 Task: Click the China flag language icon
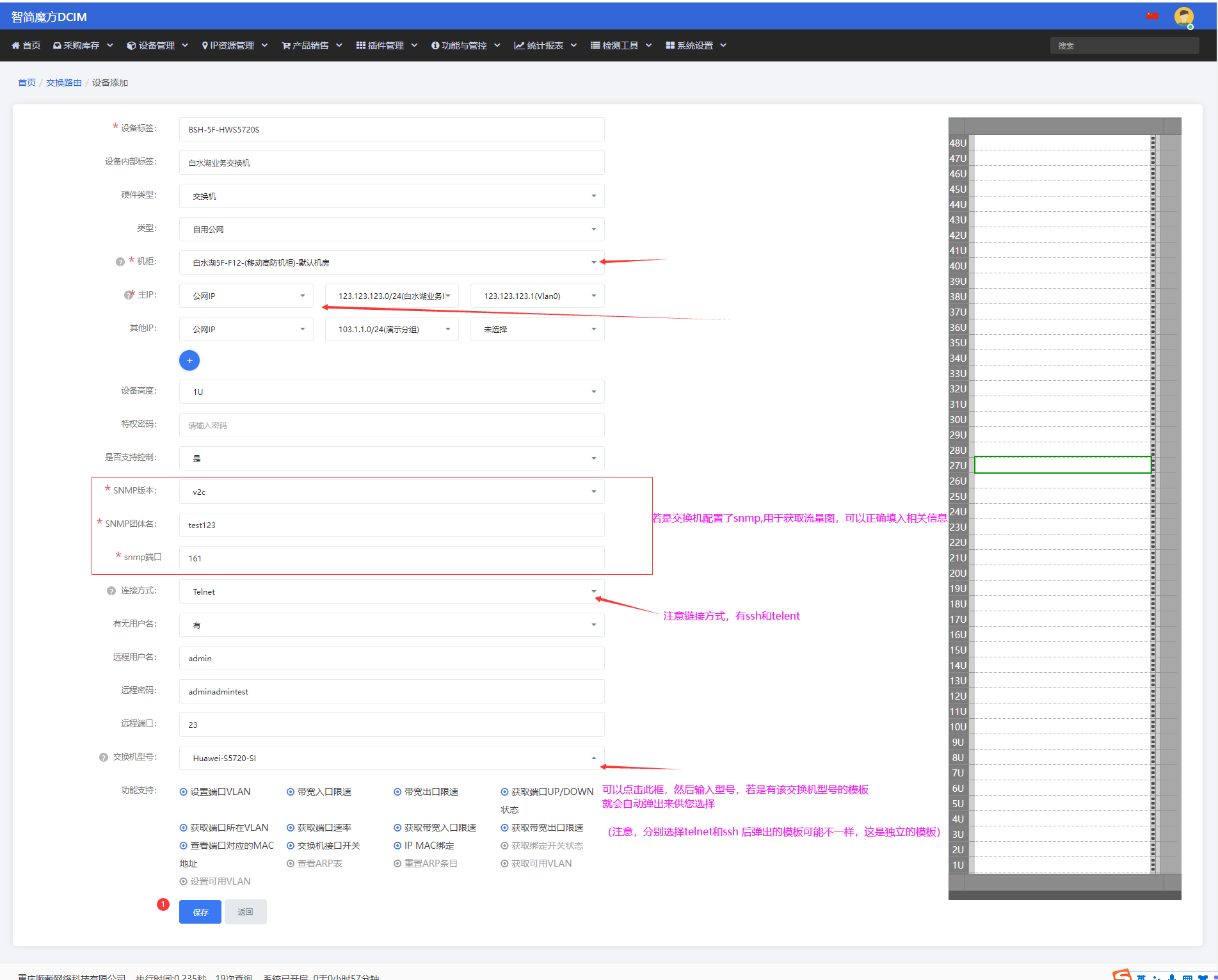click(1152, 16)
